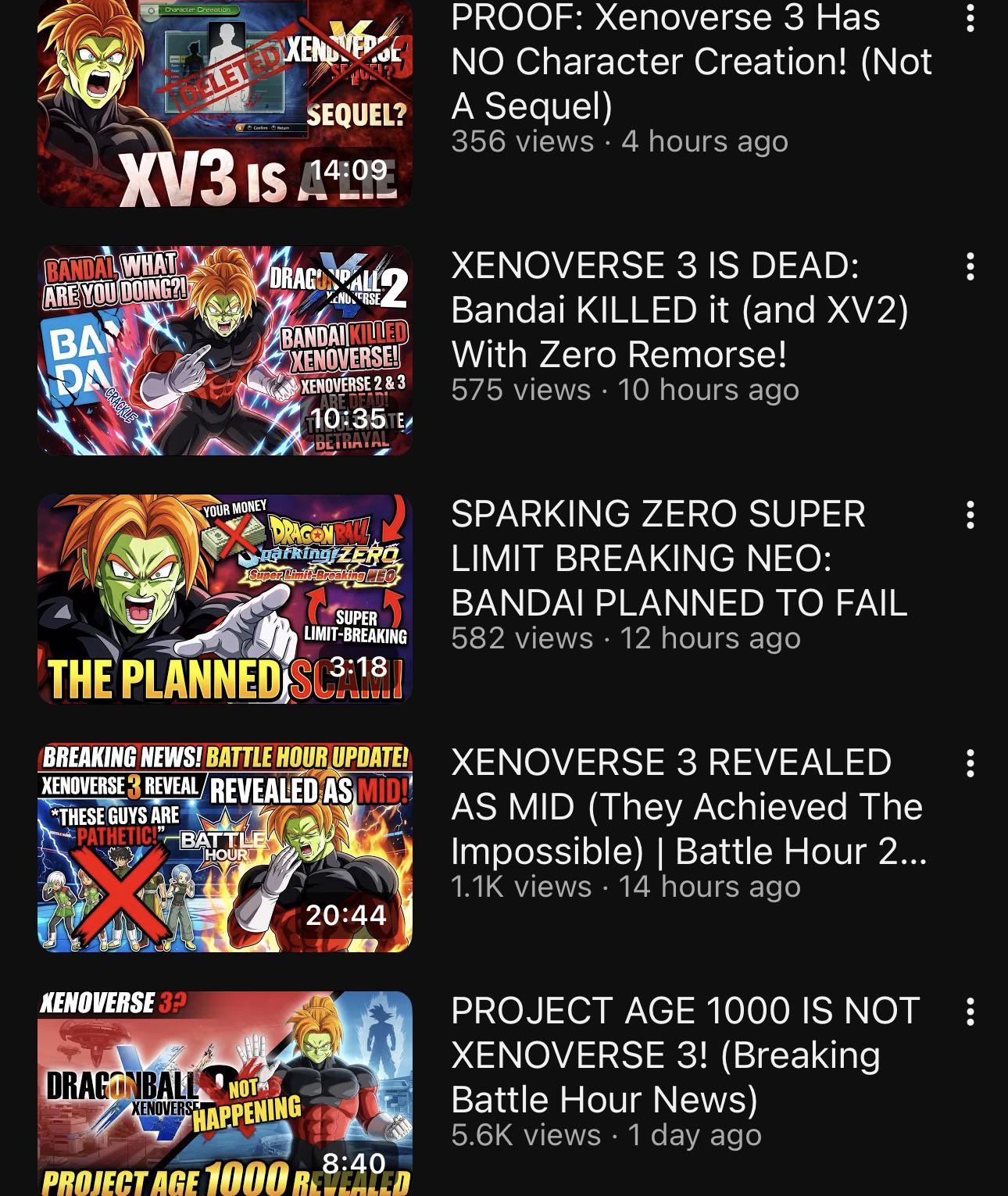Image resolution: width=1008 pixels, height=1196 pixels.
Task: Open title 'XENOVERSE 3 REVEALED AS MID'
Action: 688,807
